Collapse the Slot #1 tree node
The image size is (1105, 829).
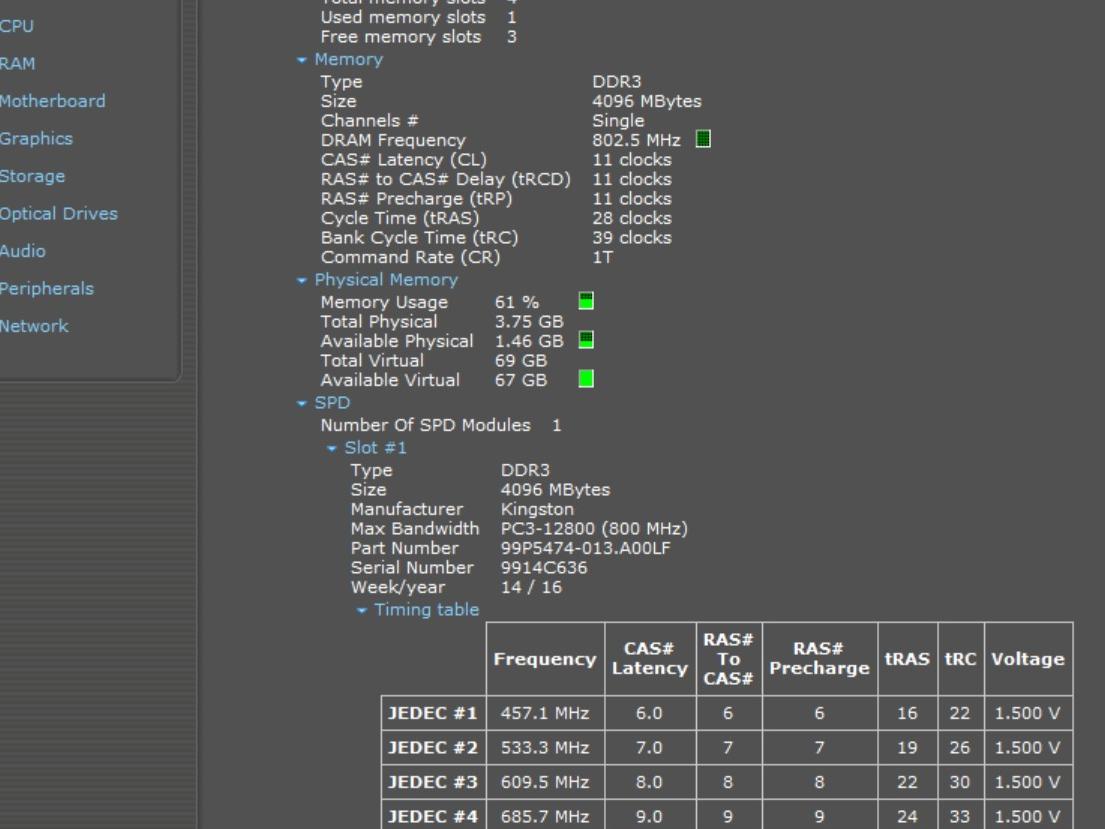point(332,449)
